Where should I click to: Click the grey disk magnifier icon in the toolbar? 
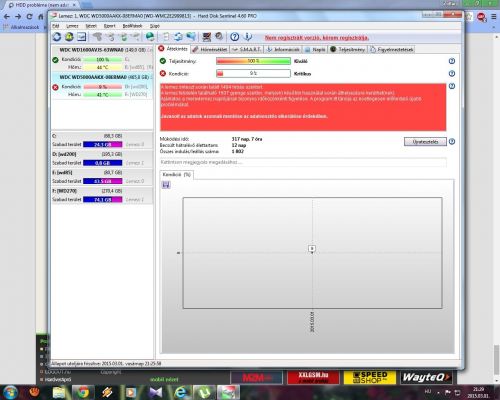219,36
